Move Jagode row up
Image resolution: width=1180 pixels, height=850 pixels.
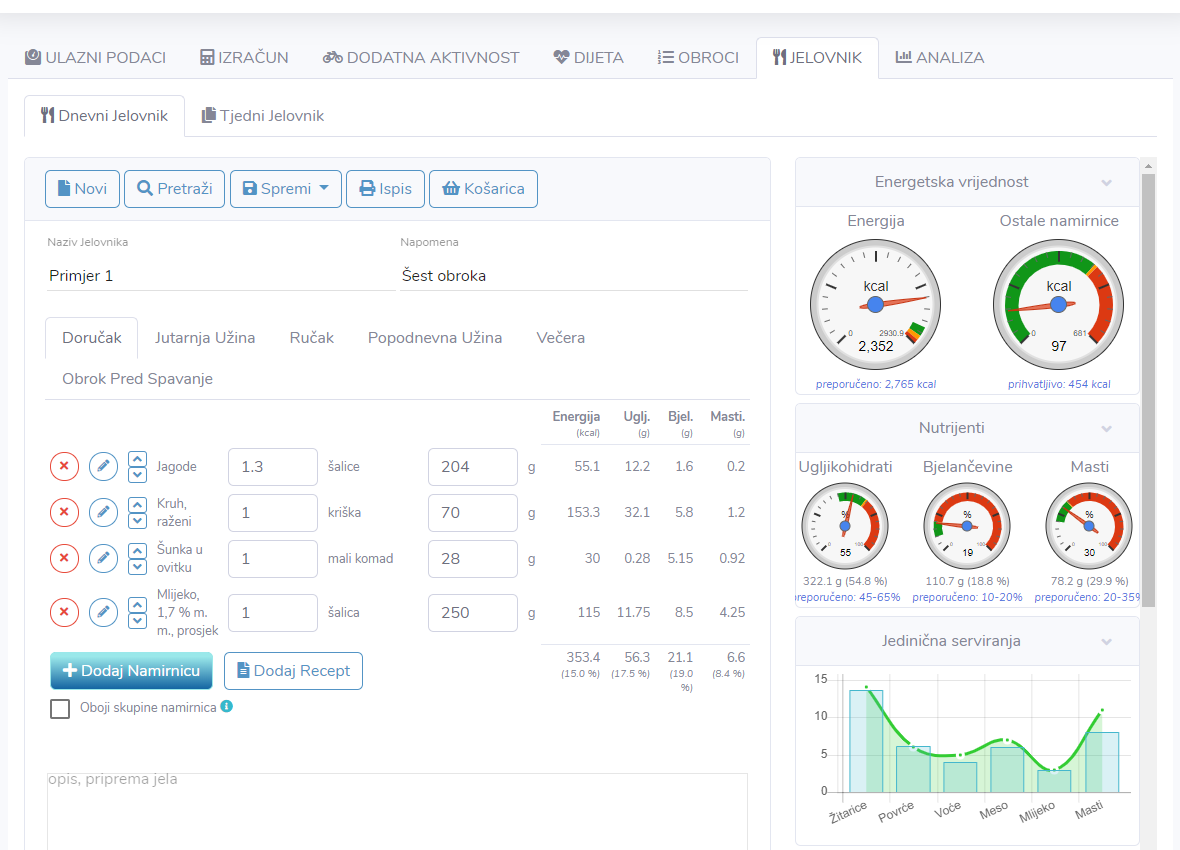click(x=137, y=459)
